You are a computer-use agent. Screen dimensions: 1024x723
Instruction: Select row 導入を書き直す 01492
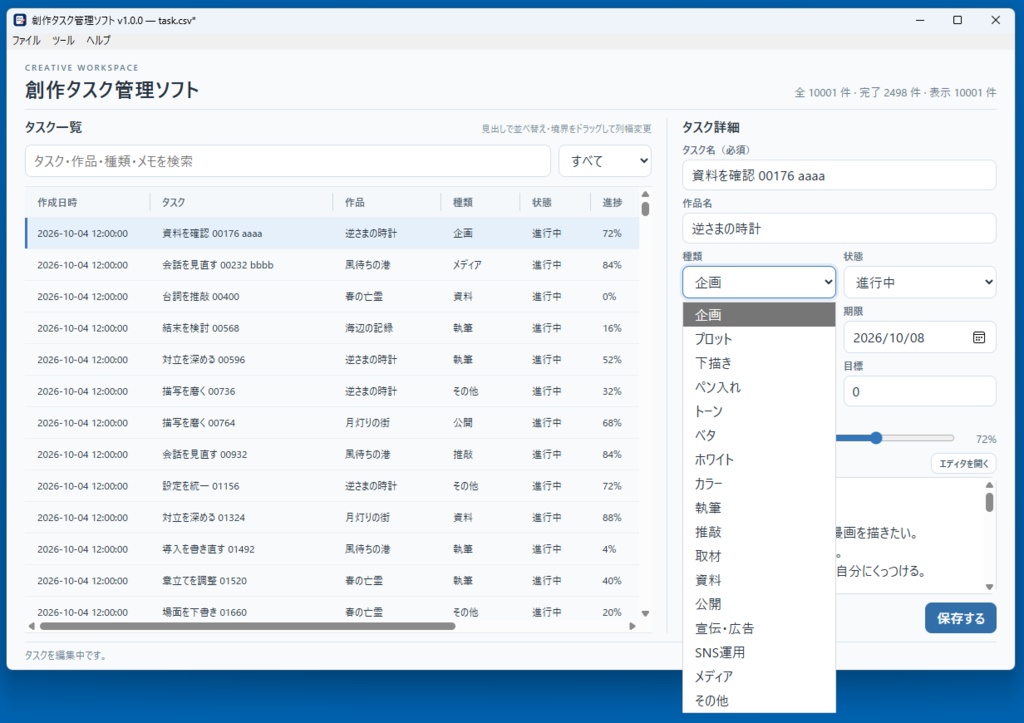(332, 549)
